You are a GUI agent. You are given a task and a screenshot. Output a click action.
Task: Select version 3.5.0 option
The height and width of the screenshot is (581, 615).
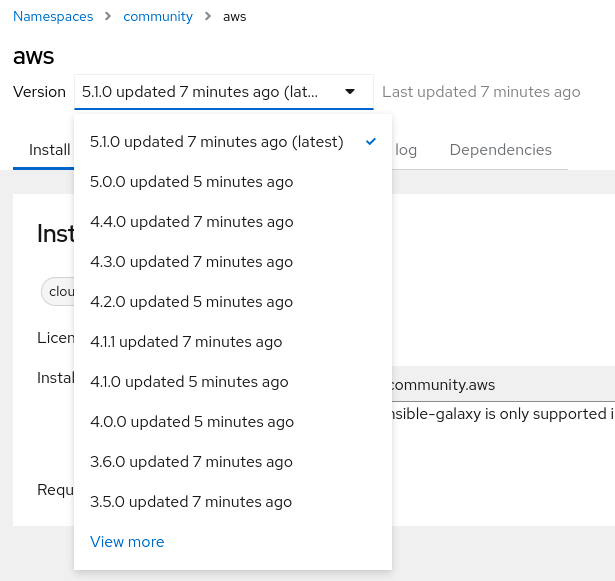(191, 502)
